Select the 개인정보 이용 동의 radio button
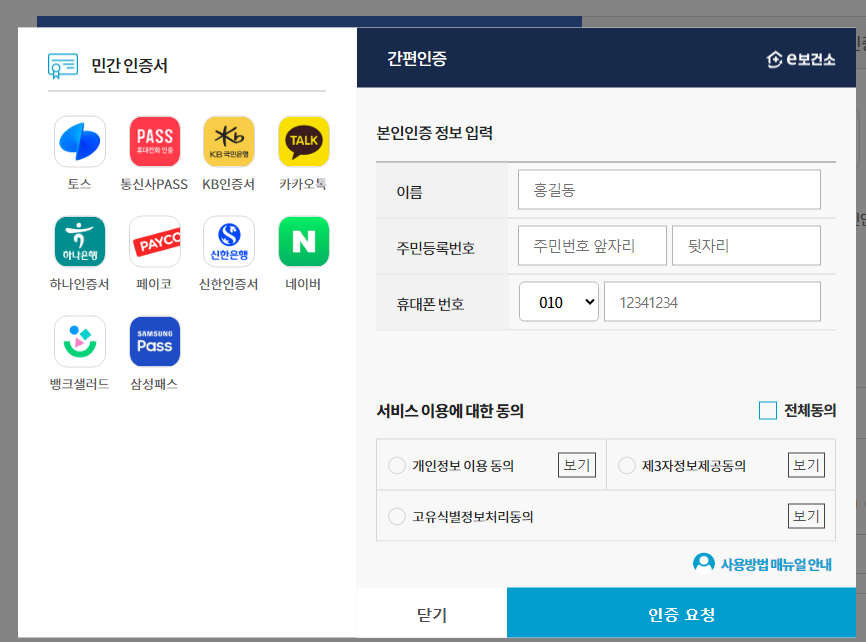Screen dimensions: 866x642 point(397,465)
